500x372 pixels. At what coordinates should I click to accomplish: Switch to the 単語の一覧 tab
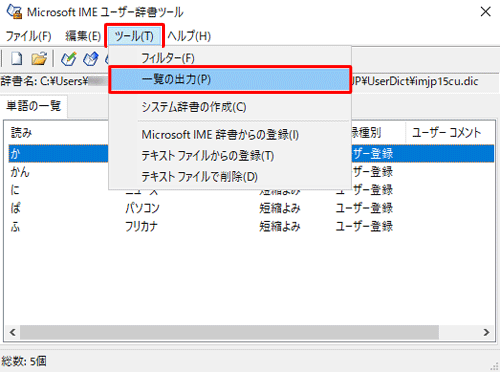tap(34, 106)
